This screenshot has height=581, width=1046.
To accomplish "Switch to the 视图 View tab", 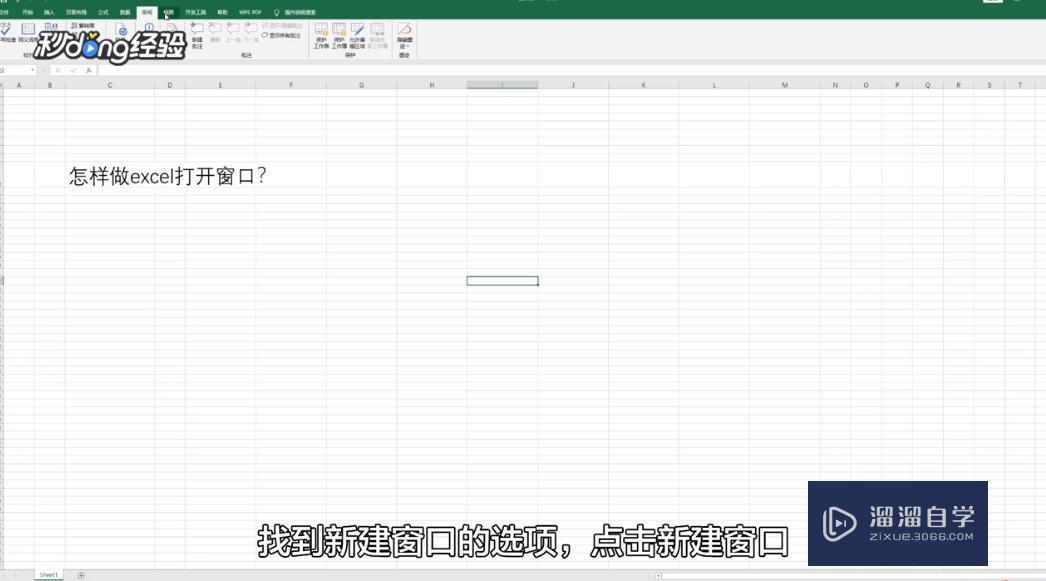I will coord(166,12).
